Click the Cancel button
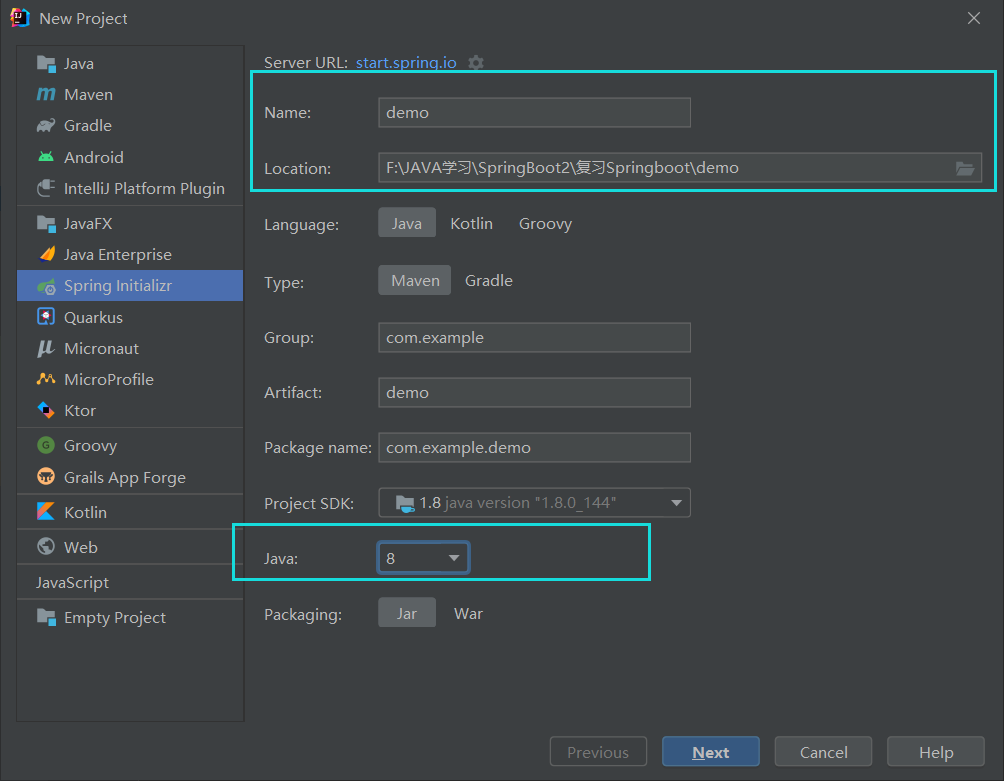This screenshot has height=781, width=1004. (823, 752)
